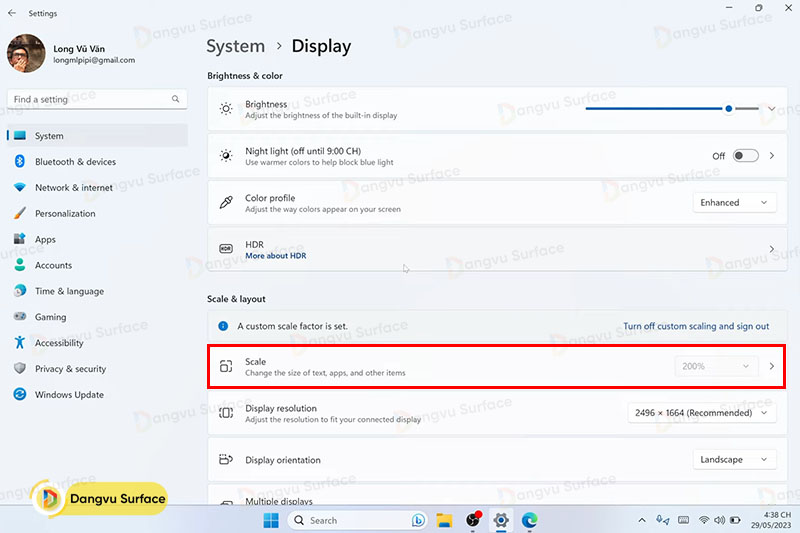This screenshot has height=533, width=800.
Task: Click Turn off custom scaling and sign out
Action: [696, 326]
